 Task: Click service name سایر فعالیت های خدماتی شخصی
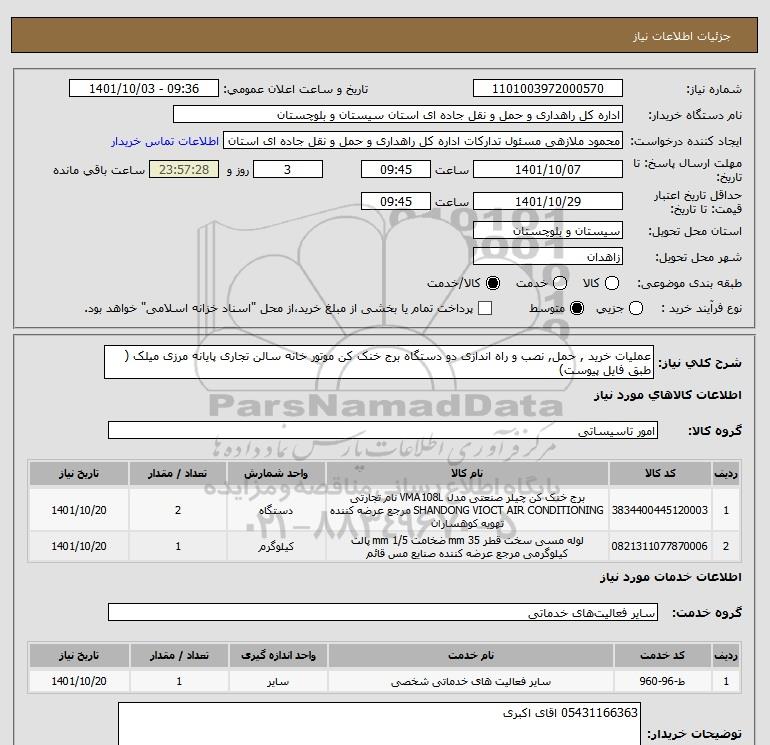pyautogui.click(x=470, y=682)
